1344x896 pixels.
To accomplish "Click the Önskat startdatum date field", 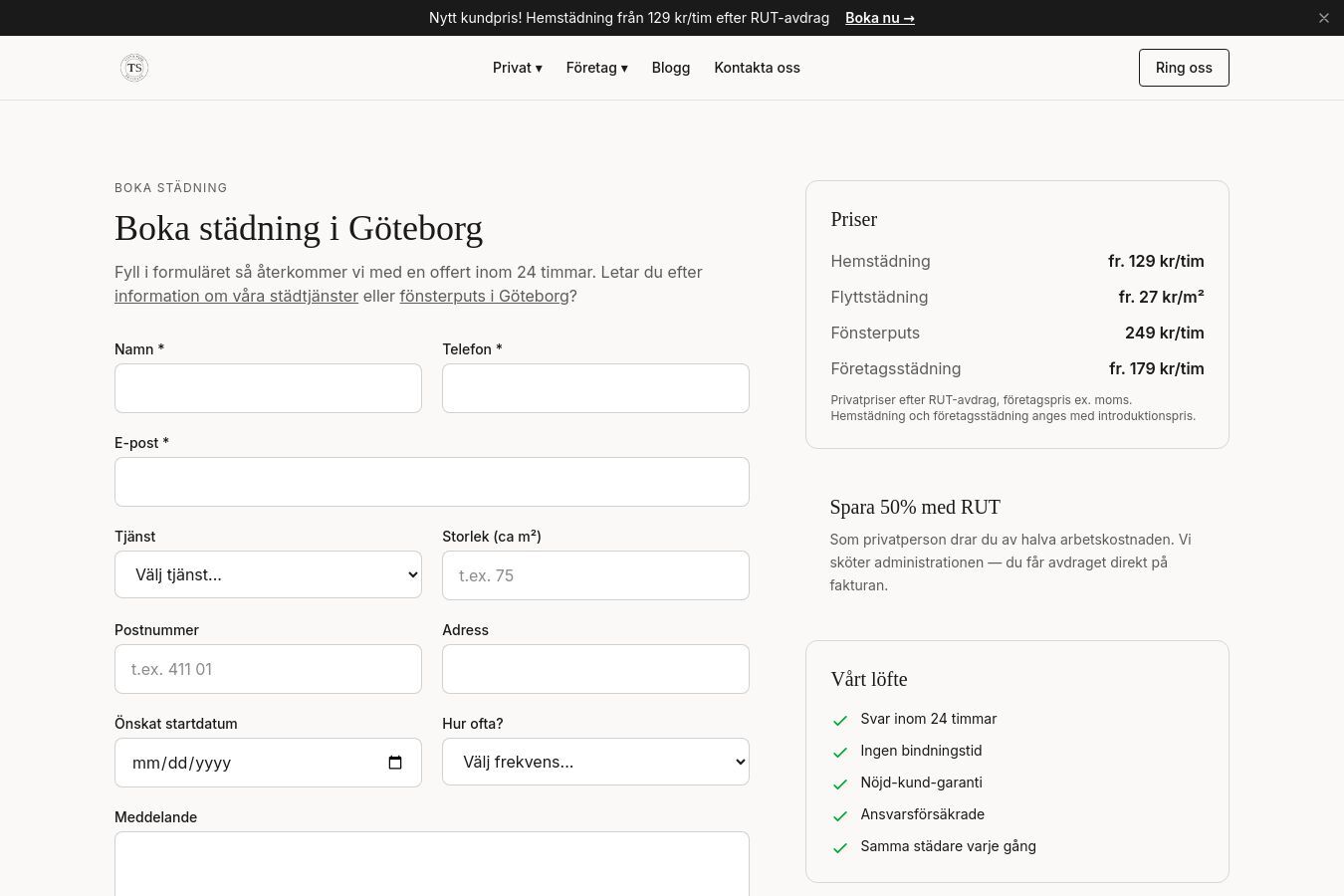I will 268,763.
